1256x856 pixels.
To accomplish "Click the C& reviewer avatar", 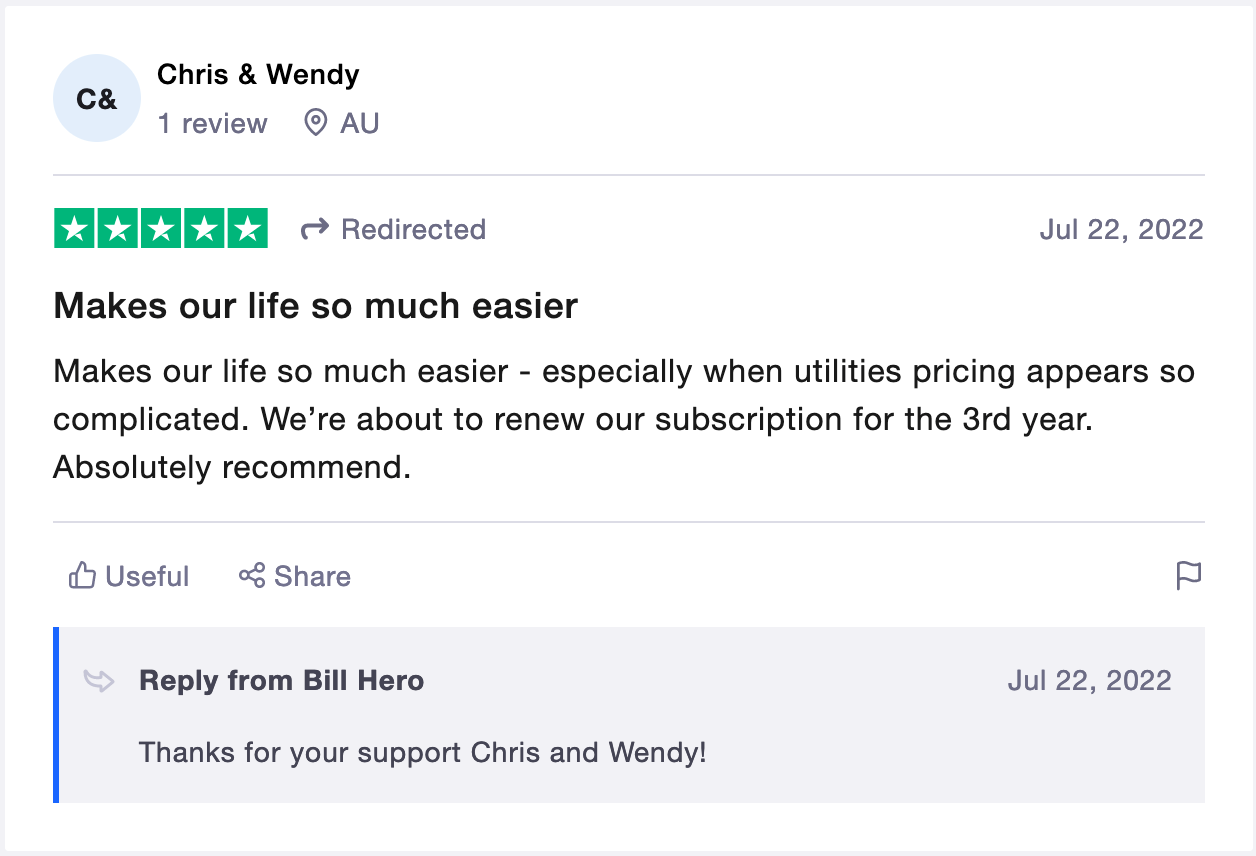I will 97,98.
